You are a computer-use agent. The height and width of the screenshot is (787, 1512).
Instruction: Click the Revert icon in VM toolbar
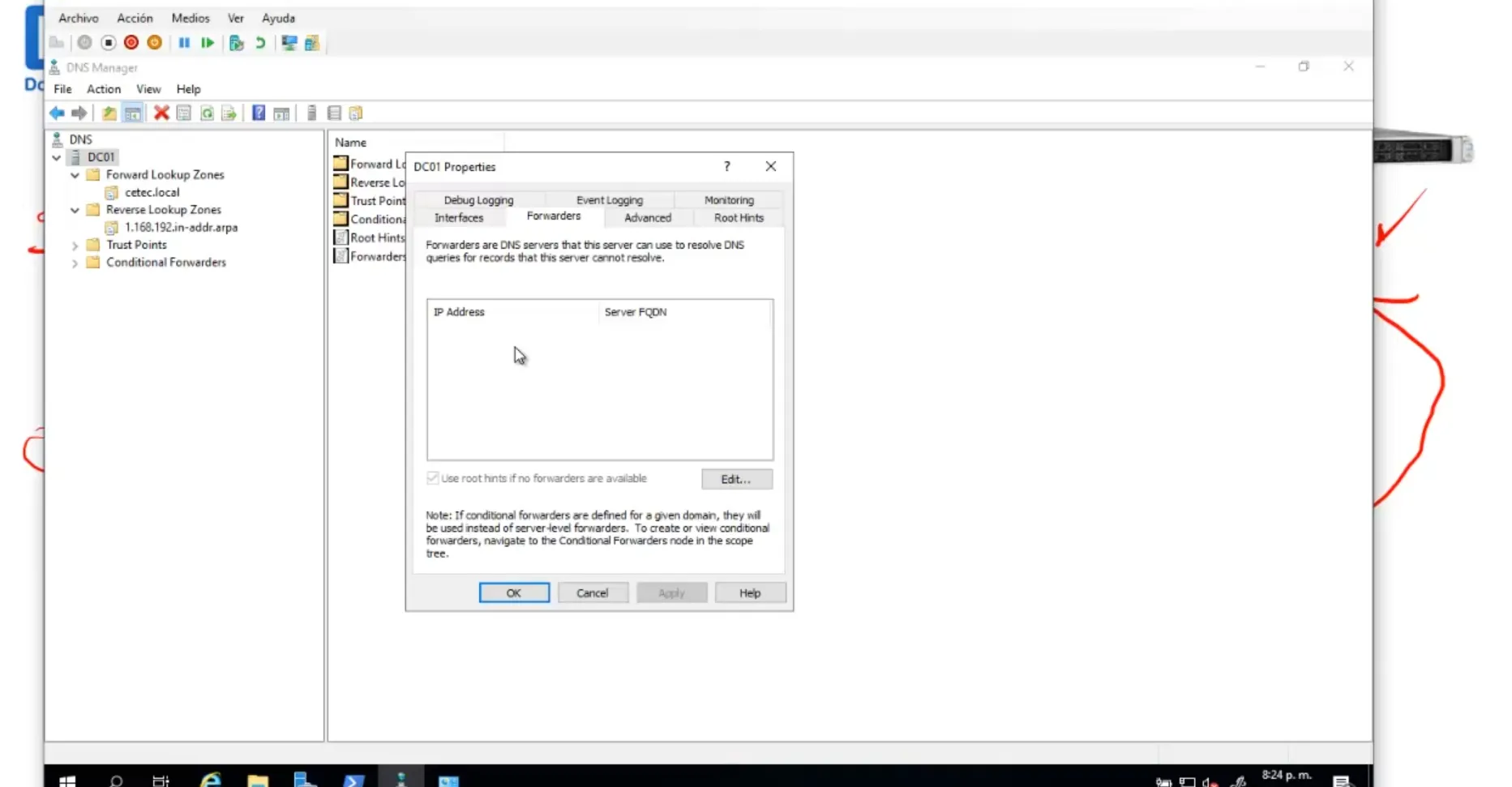click(260, 43)
